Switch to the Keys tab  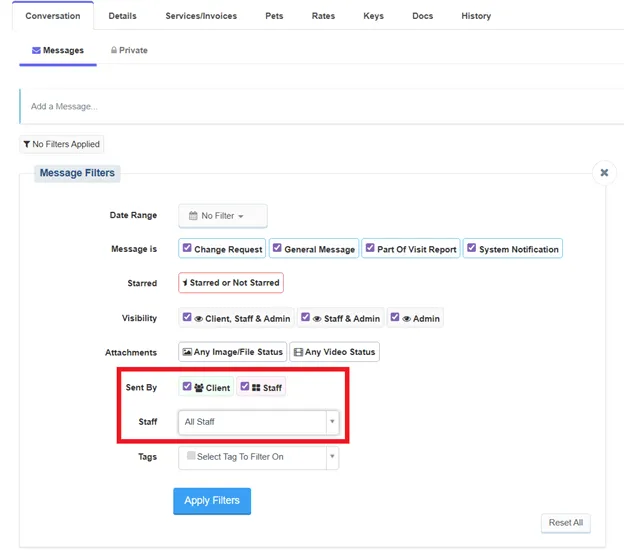coord(373,16)
